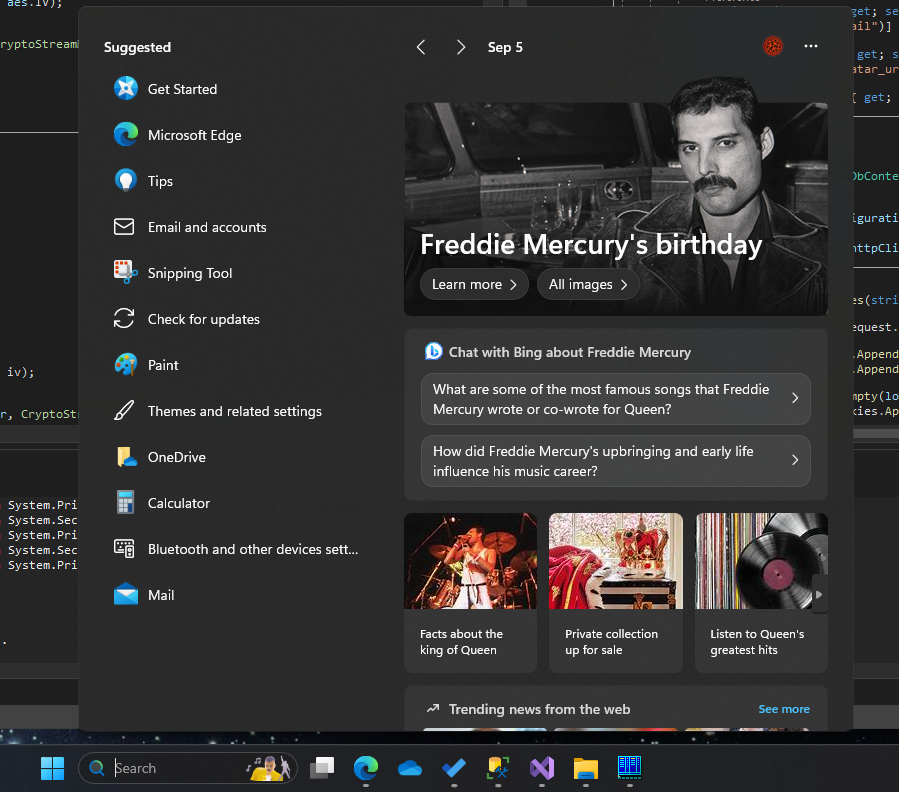Click Trending news from the web heading
Viewport: 899px width, 792px height.
539,709
